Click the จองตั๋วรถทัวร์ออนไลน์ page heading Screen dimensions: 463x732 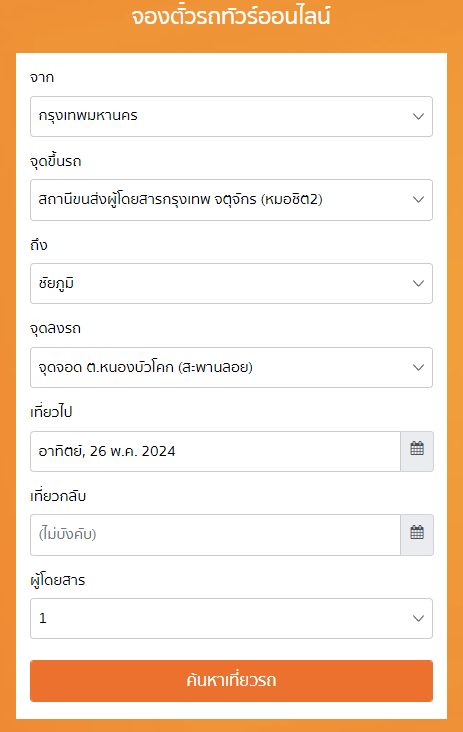(231, 15)
